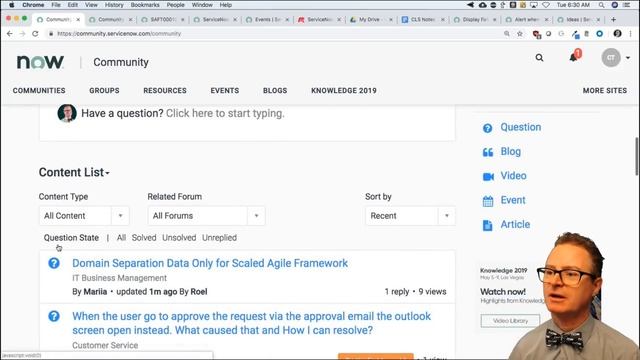Expand the Content List heading caret
Image resolution: width=640 pixels, height=360 pixels.
point(107,173)
